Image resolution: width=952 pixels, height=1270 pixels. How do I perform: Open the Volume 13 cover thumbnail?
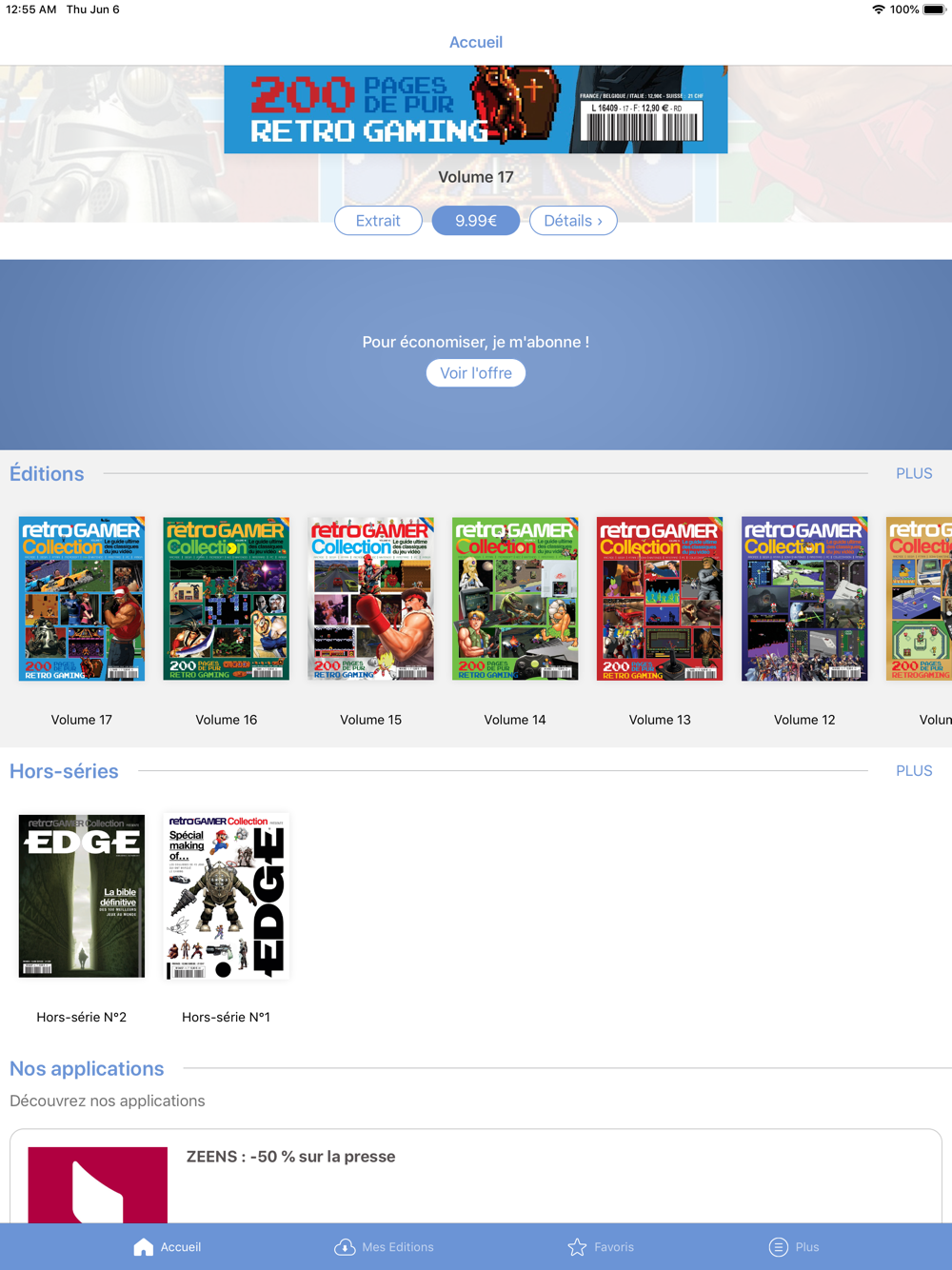pyautogui.click(x=660, y=599)
